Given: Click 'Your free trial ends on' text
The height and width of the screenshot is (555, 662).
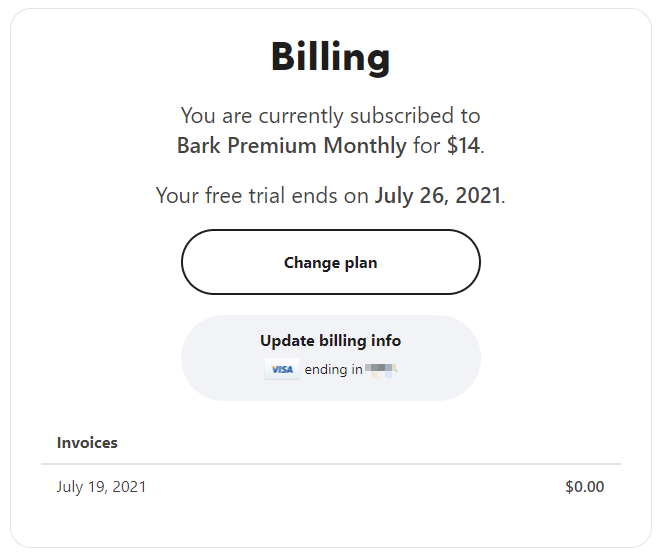Looking at the screenshot, I should (x=262, y=196).
